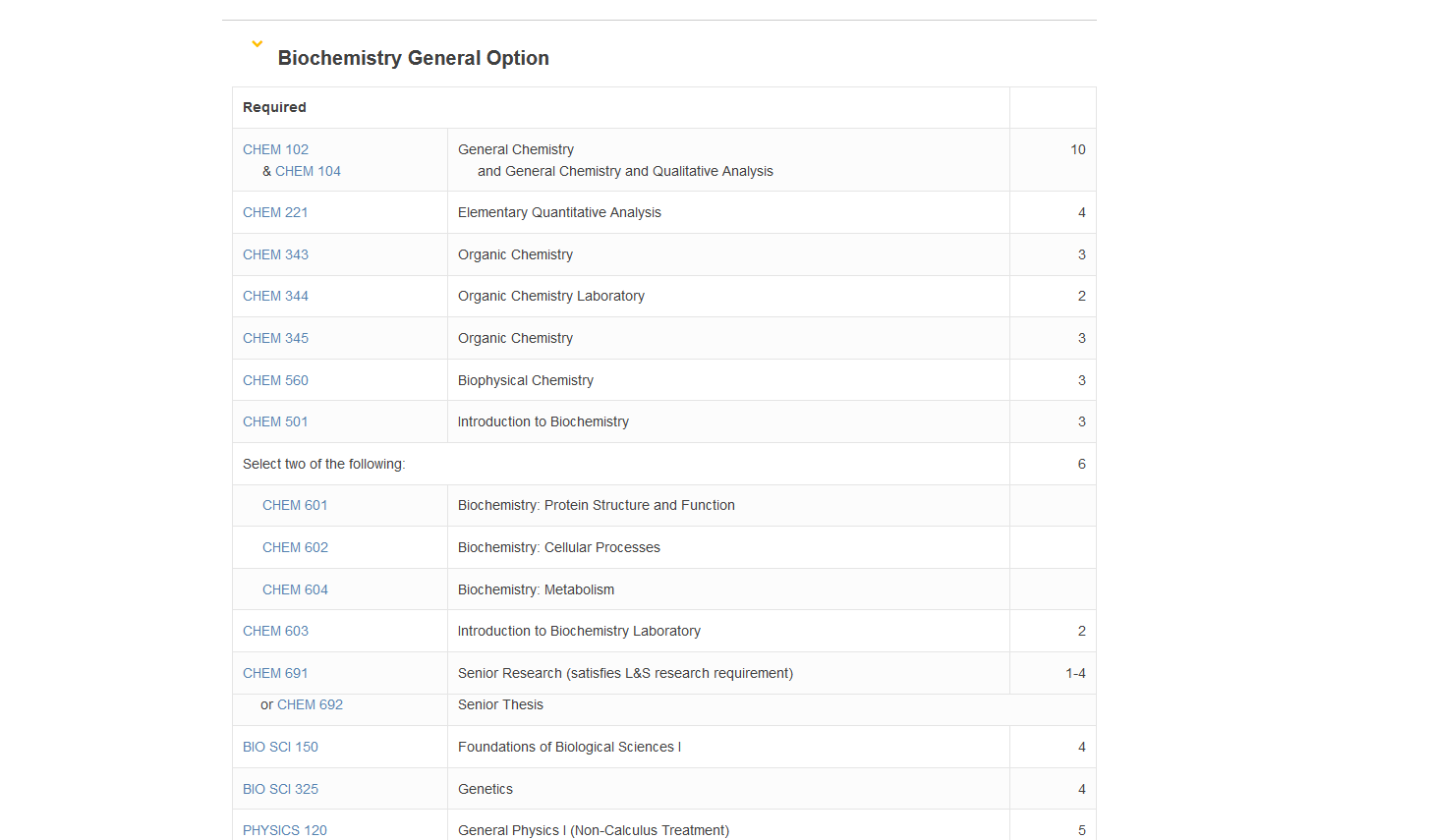Open the CHEM 345 course link
1430x840 pixels.
[x=275, y=338]
